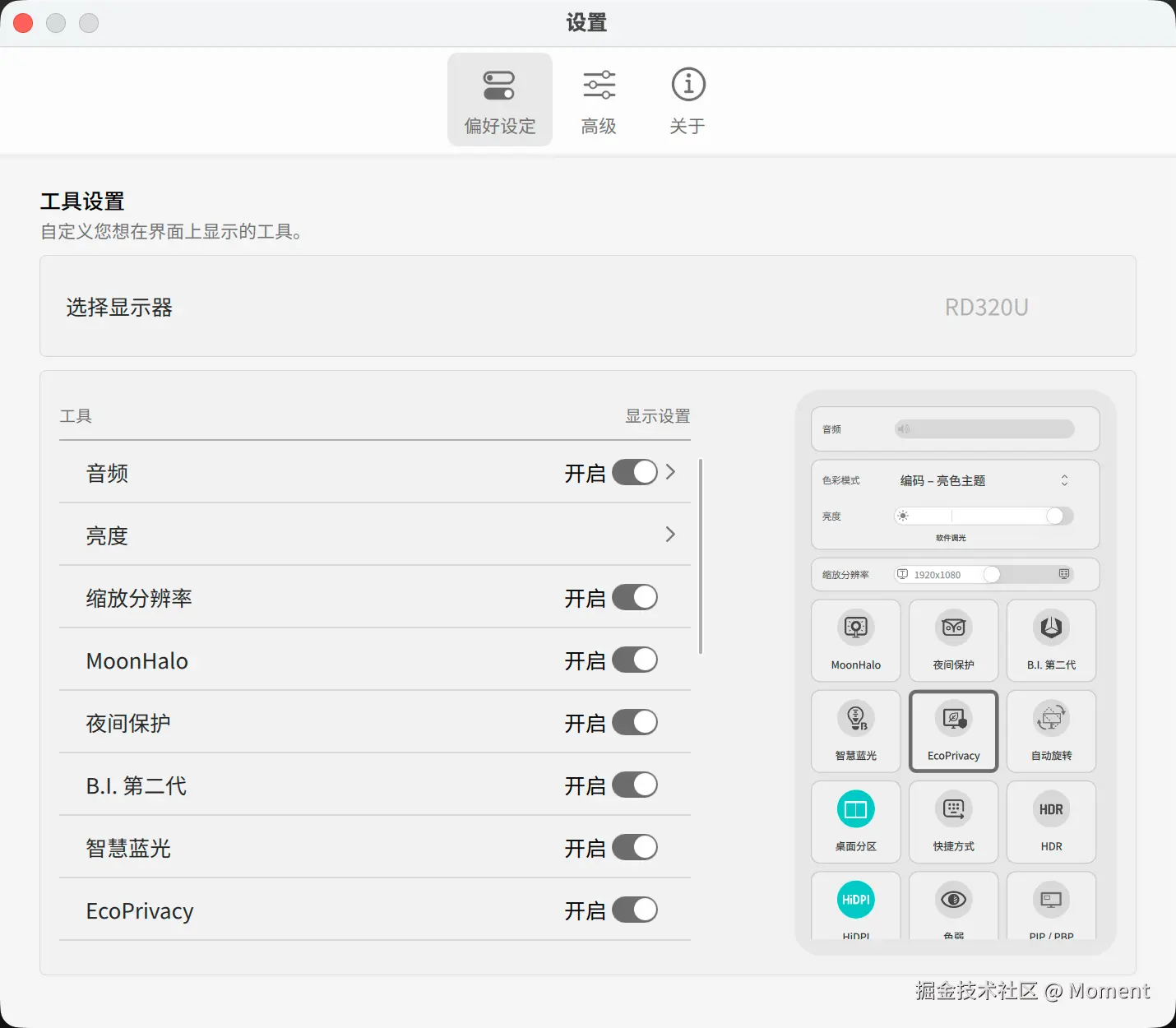Screen dimensions: 1176x1028
Task: Open the 关于 about tab
Action: coord(688,100)
